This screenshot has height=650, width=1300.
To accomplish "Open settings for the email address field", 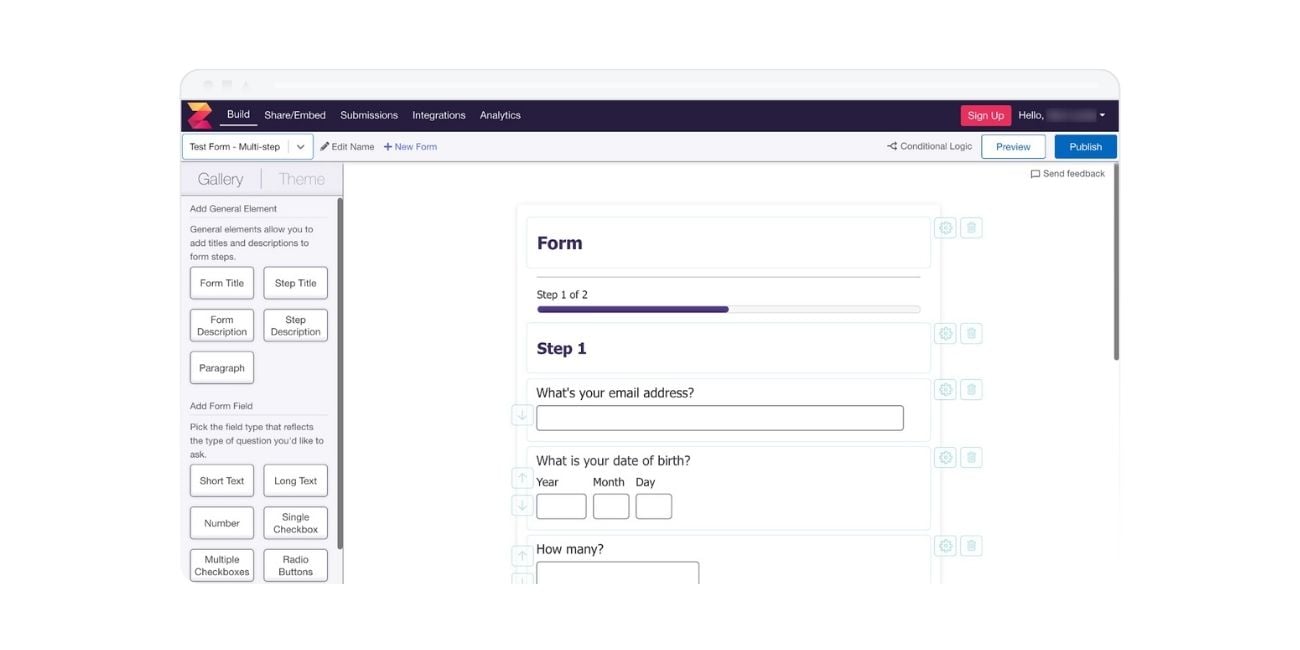I will [x=945, y=390].
